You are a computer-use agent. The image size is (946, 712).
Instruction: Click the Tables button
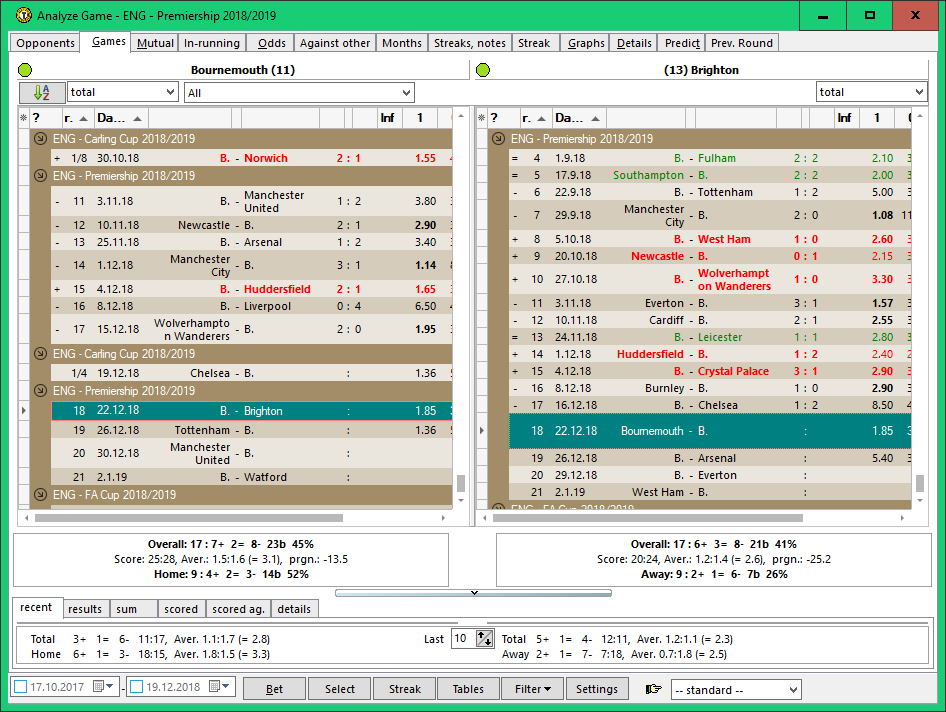[467, 689]
